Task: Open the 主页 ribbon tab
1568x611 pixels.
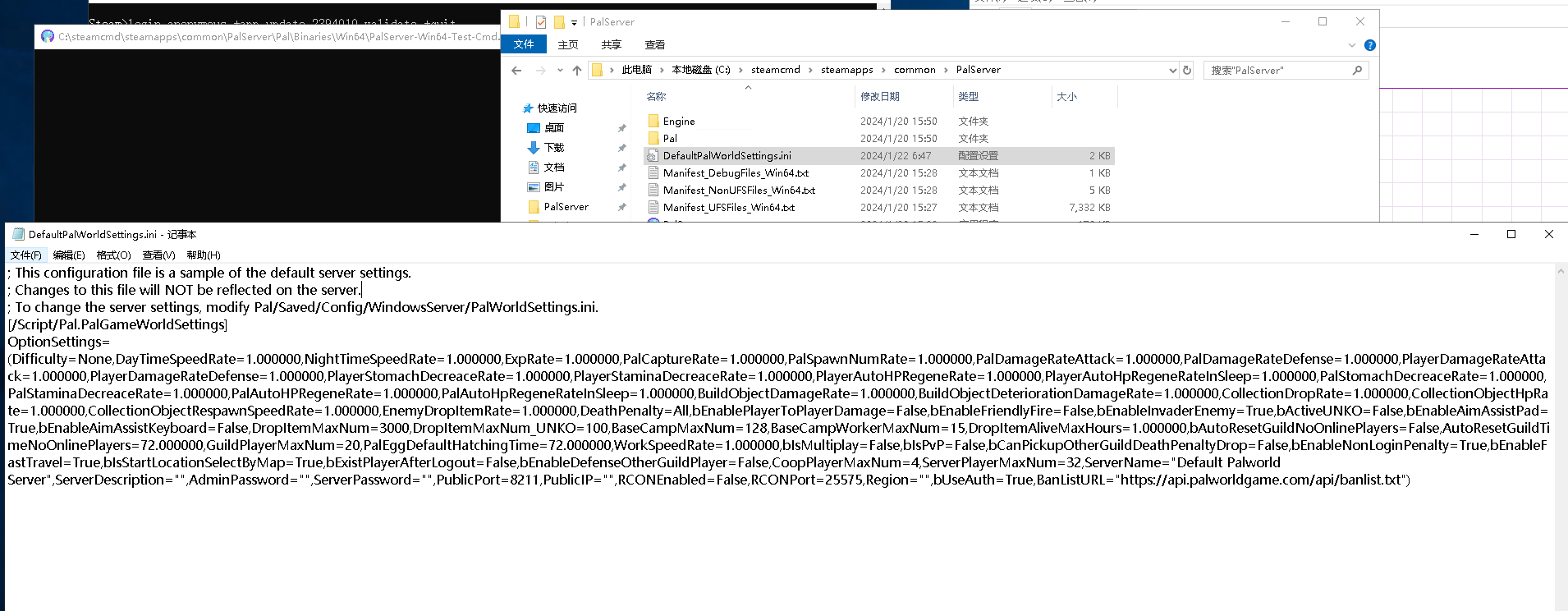Action: click(x=568, y=45)
